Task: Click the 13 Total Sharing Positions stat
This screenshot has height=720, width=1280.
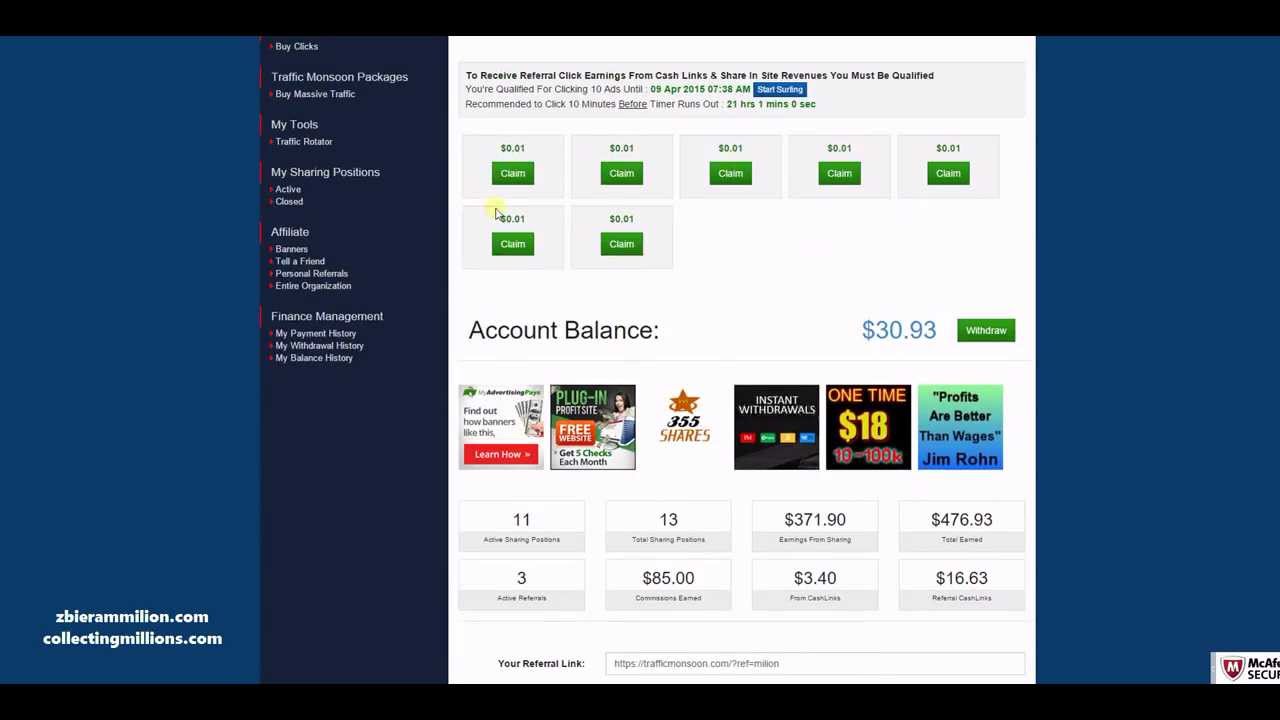Action: click(x=668, y=527)
